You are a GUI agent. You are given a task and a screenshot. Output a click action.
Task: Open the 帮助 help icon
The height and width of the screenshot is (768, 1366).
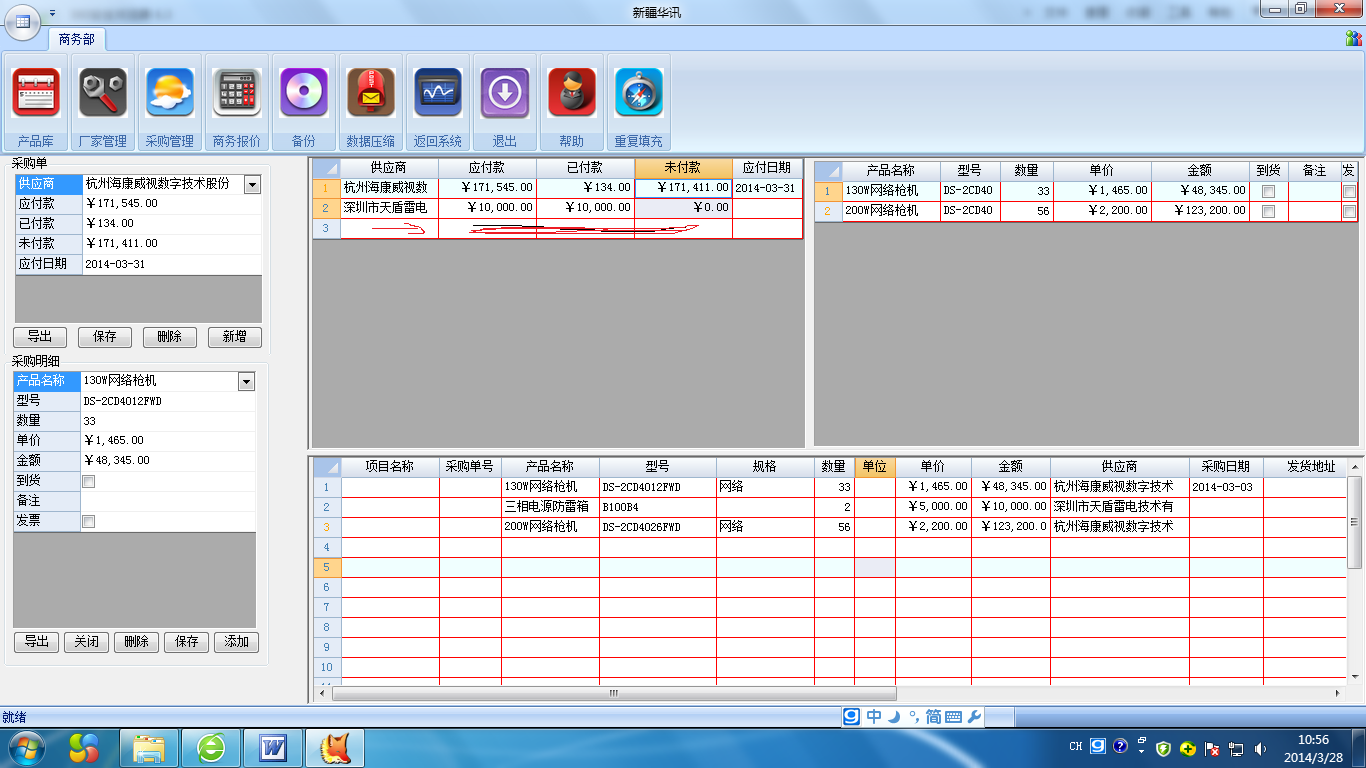pyautogui.click(x=572, y=94)
